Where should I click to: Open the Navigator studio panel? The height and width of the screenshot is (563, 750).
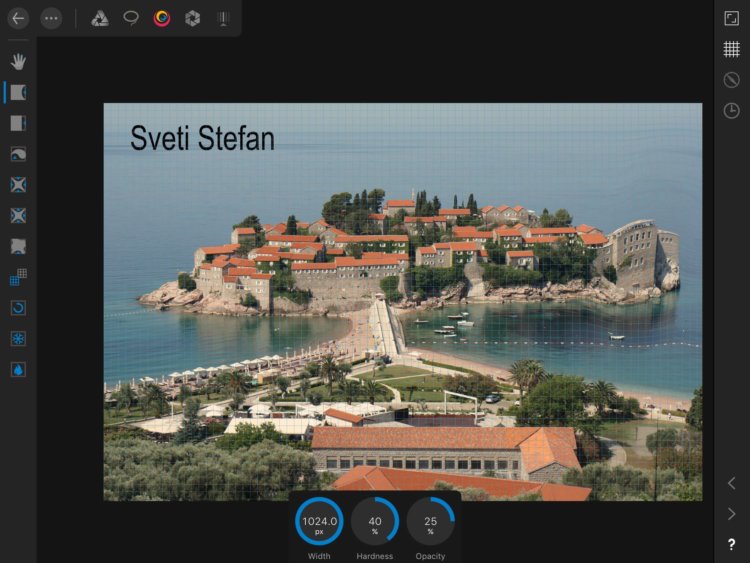pos(731,19)
